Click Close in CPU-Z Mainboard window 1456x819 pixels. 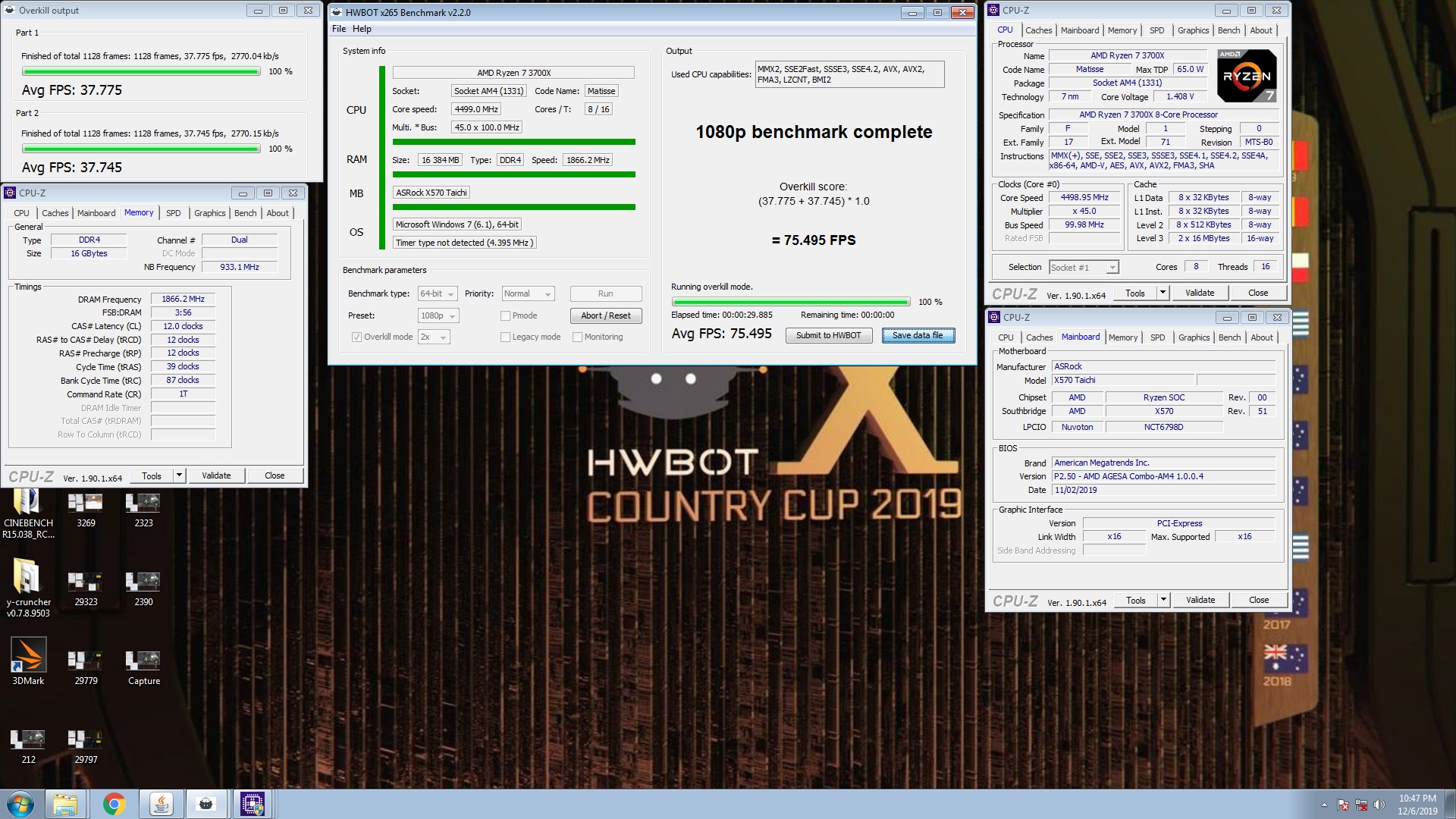point(1259,600)
